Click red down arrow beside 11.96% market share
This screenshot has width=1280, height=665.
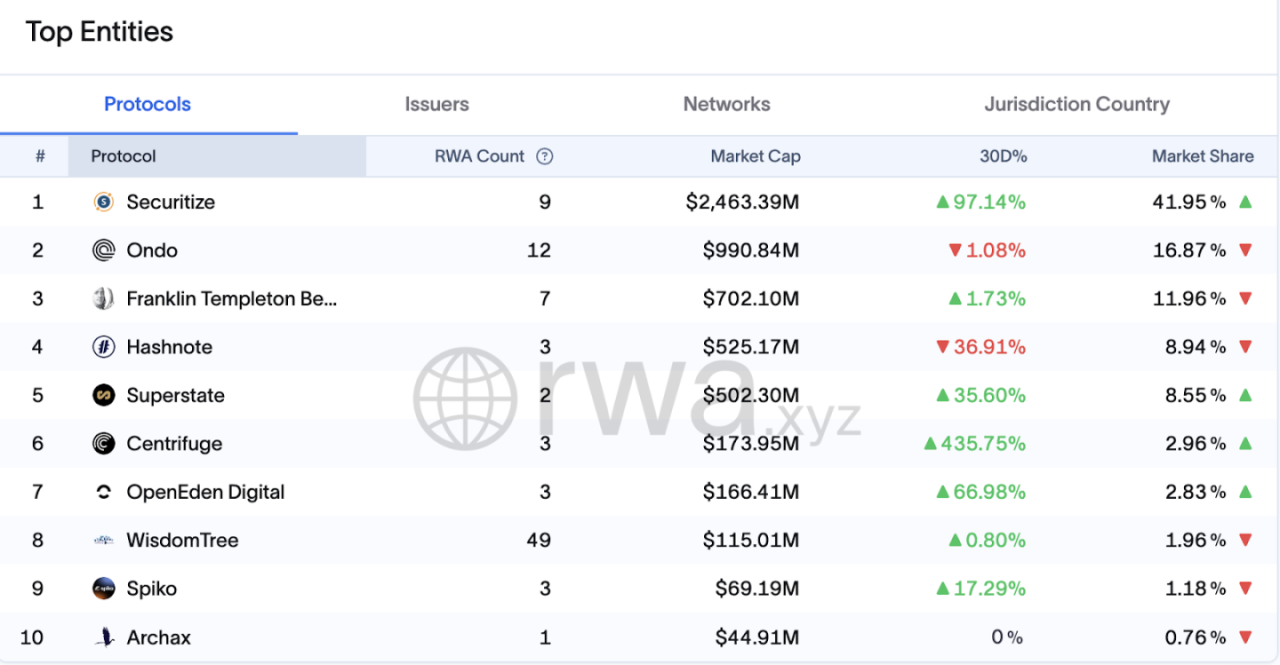pyautogui.click(x=1245, y=298)
